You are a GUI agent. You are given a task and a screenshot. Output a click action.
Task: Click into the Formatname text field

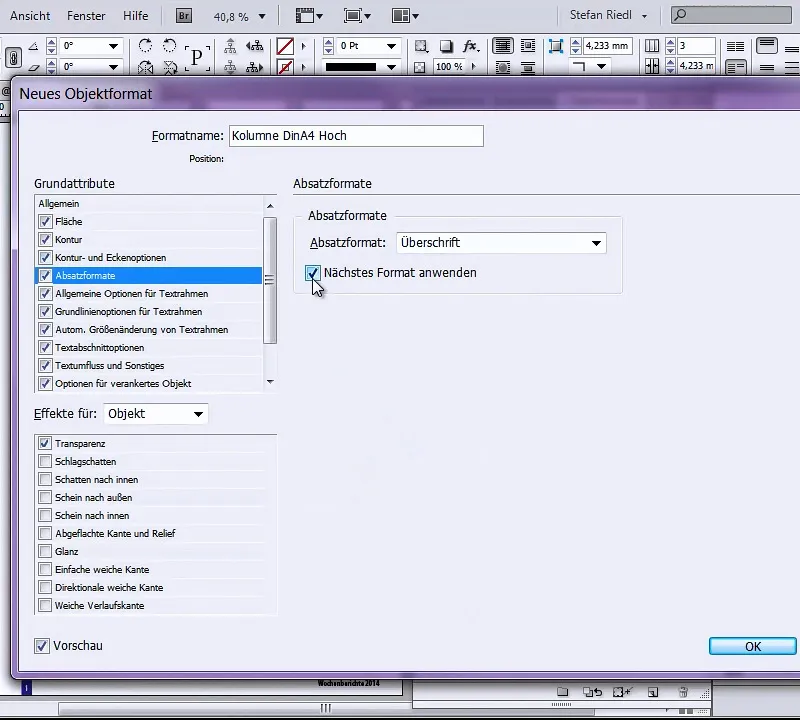(x=356, y=136)
